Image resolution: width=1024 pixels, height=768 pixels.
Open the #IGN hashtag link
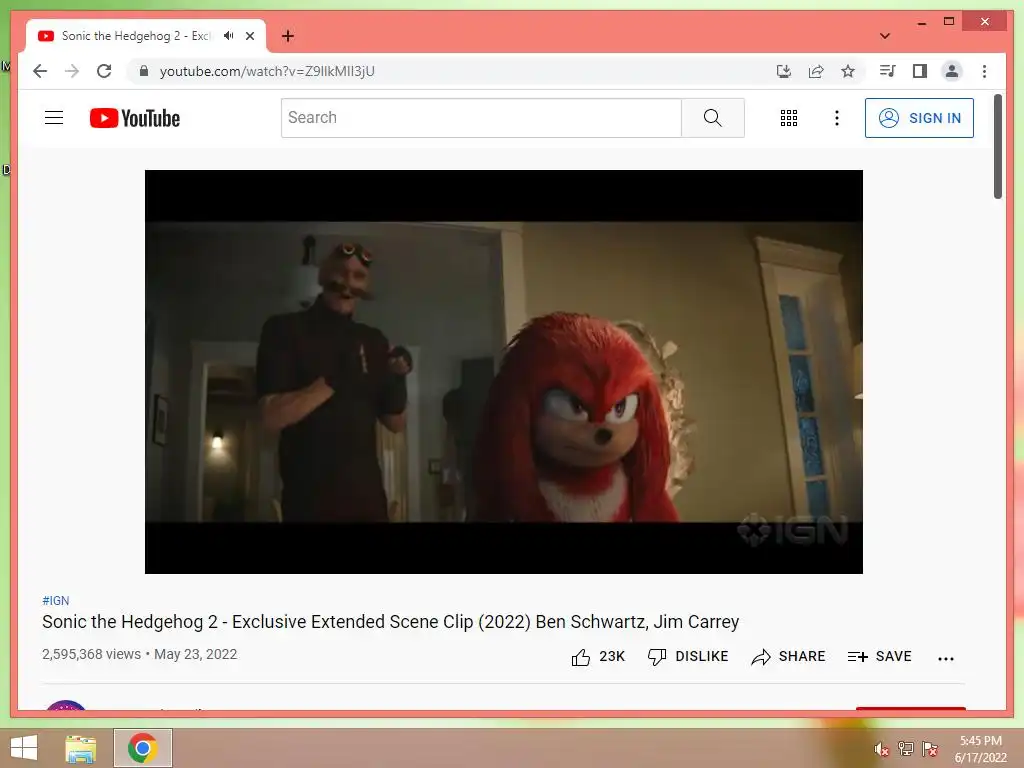(x=56, y=600)
